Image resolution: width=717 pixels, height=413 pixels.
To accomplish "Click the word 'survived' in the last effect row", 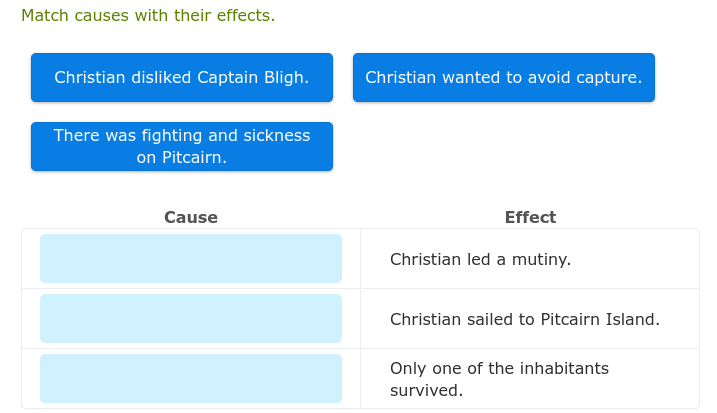I will (426, 390).
